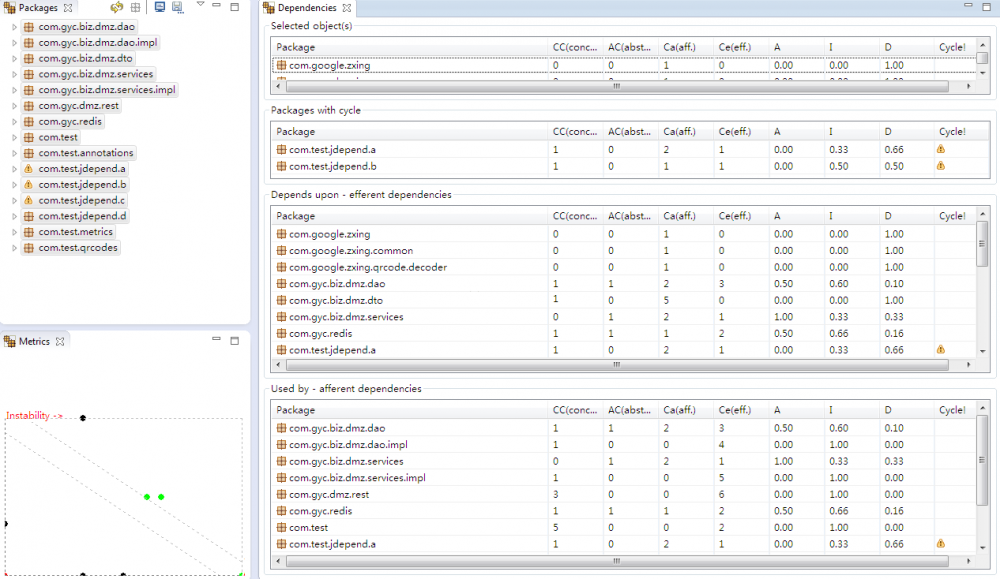The image size is (1000, 579).
Task: Expand com.gyc.dmz.rest in the Packages tree
Action: (14, 106)
